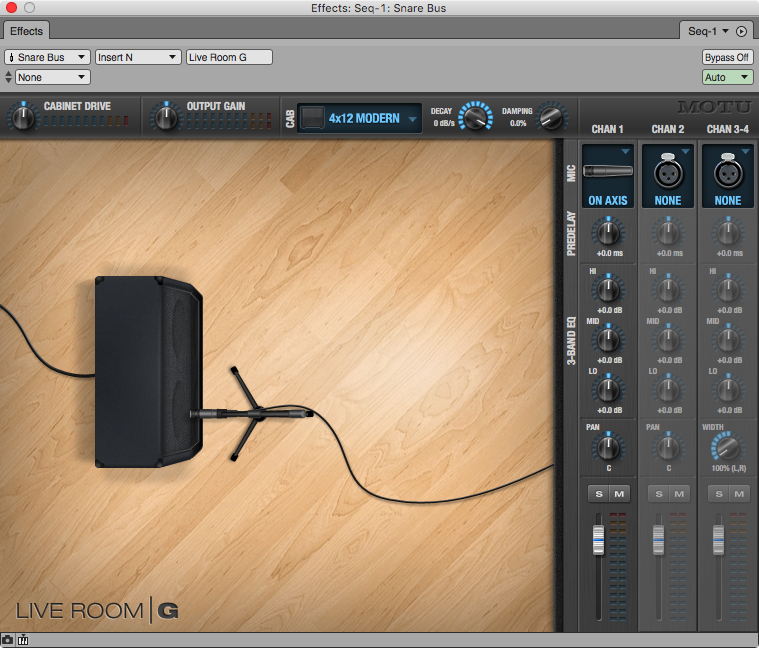759x648 pixels.
Task: Click Chan 2 predelay knob
Action: tap(668, 233)
